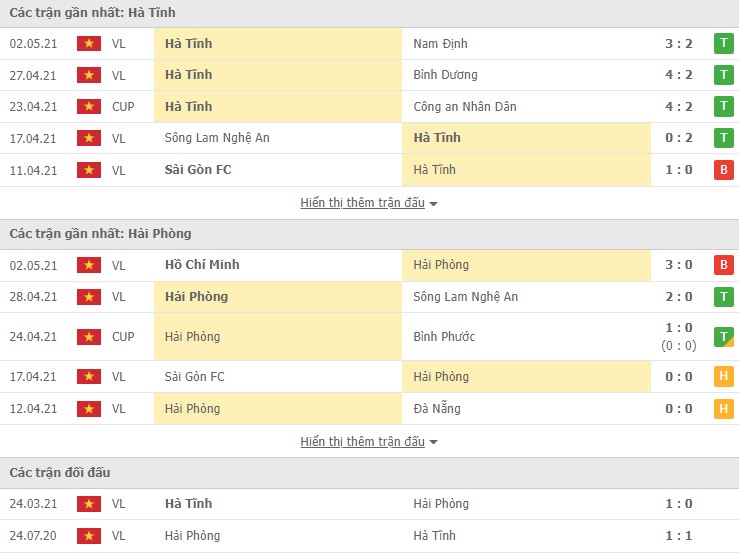Click the orange H badge for Sài Gòn FC vs Hải Phòng

click(x=722, y=377)
